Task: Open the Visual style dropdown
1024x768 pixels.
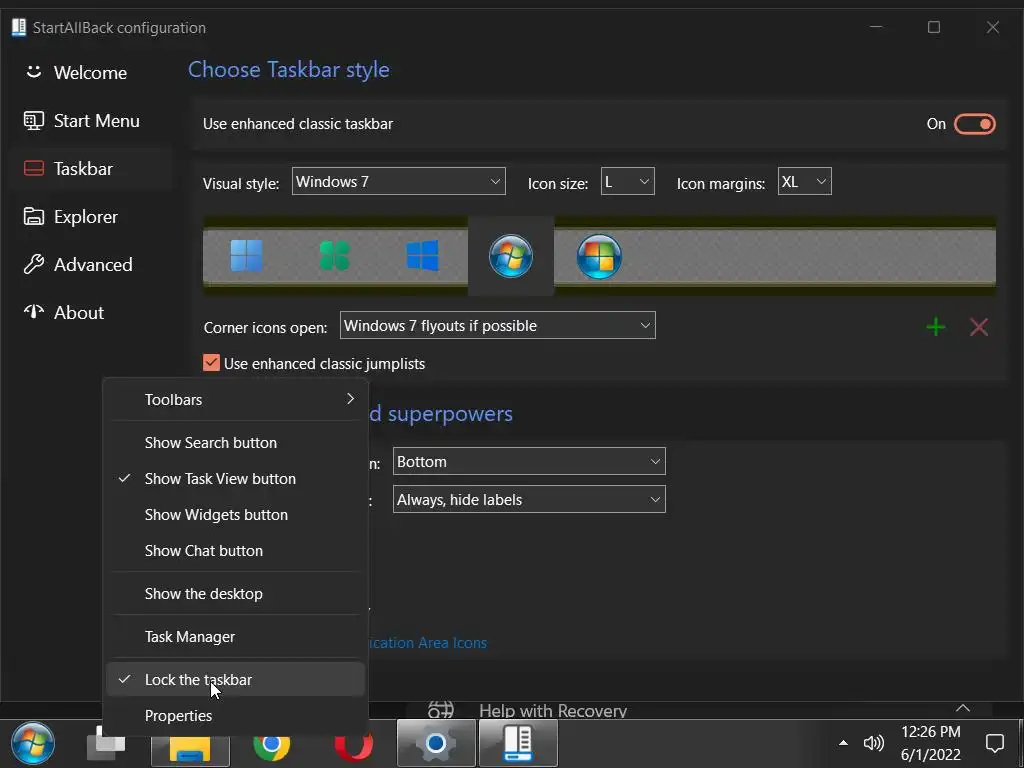Action: point(398,182)
